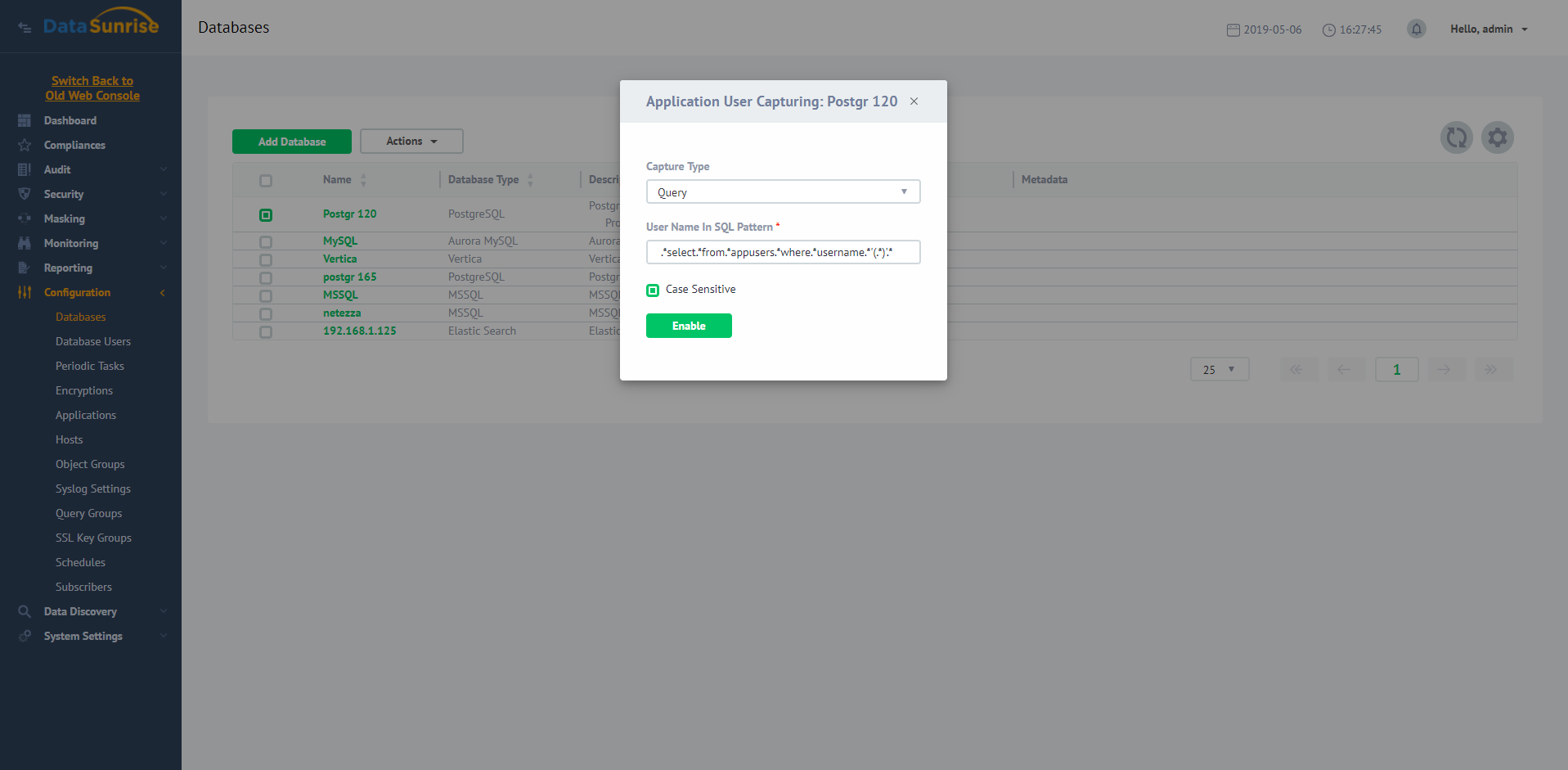Click the refresh icon above the table
Image resolution: width=1568 pixels, height=770 pixels.
click(1456, 137)
